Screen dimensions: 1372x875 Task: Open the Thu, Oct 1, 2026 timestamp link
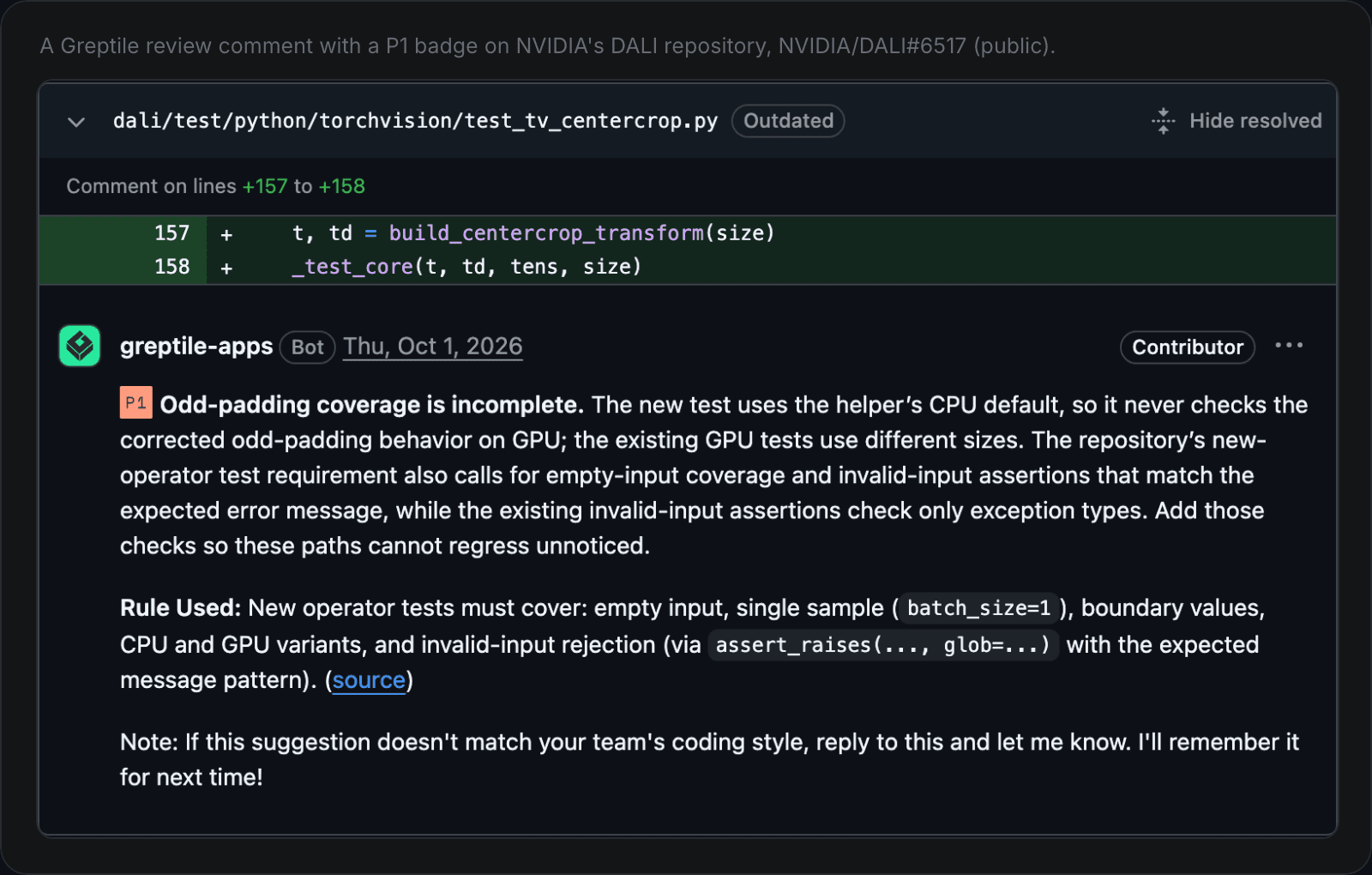[x=433, y=347]
